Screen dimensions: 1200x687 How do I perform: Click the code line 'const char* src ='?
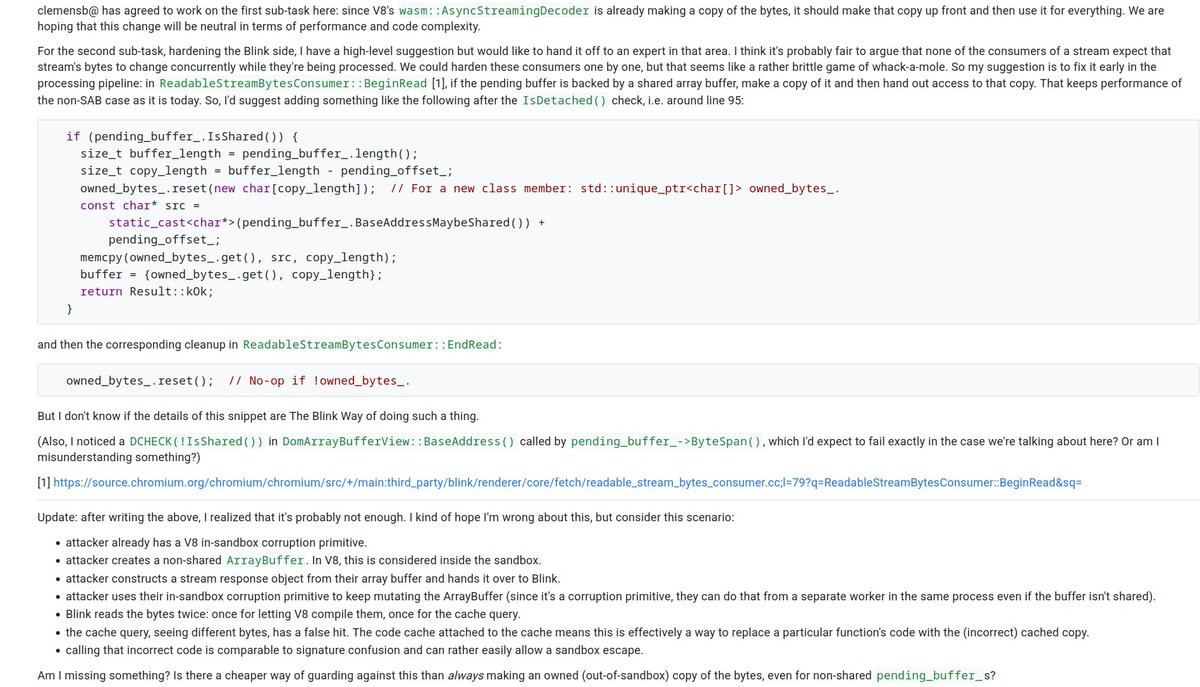point(140,205)
